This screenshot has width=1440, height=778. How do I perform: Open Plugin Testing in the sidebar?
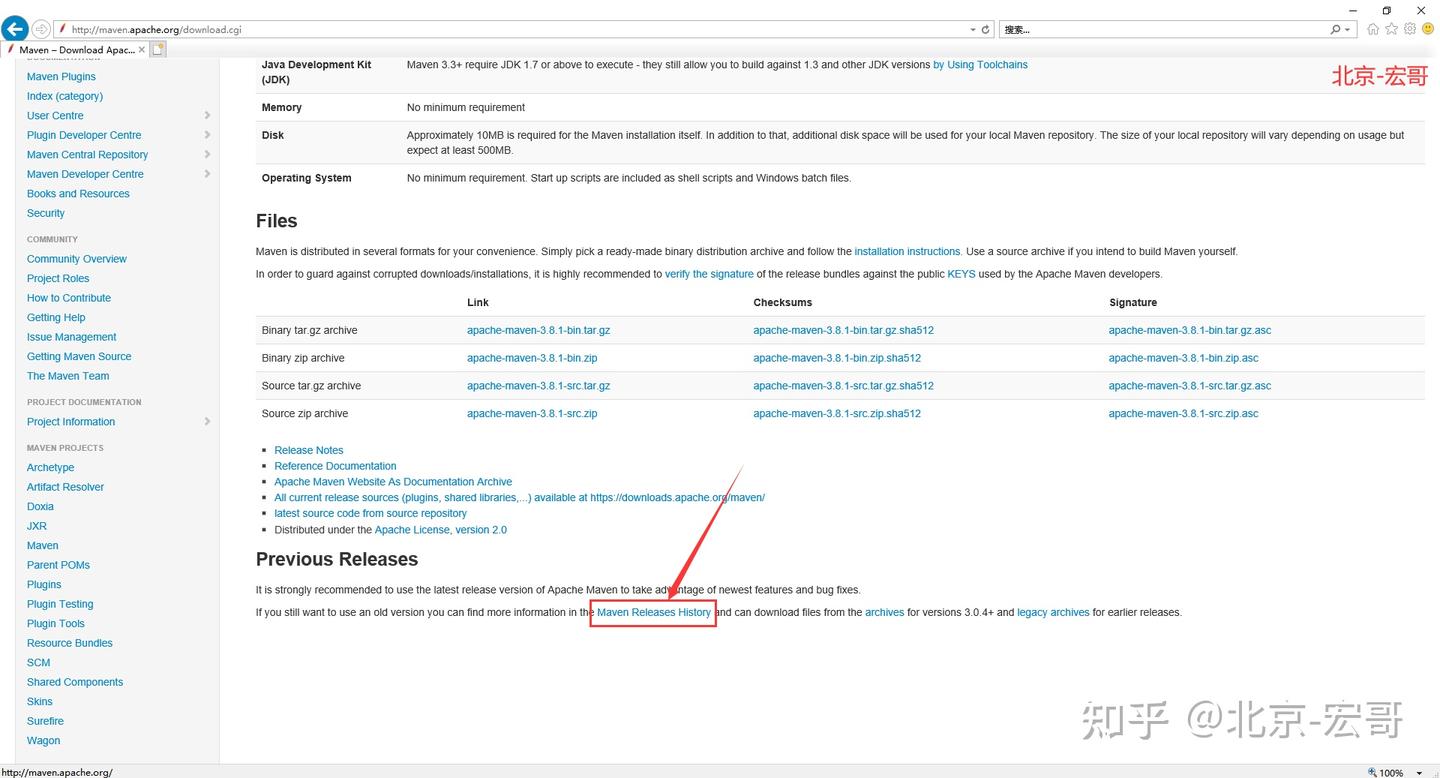60,604
